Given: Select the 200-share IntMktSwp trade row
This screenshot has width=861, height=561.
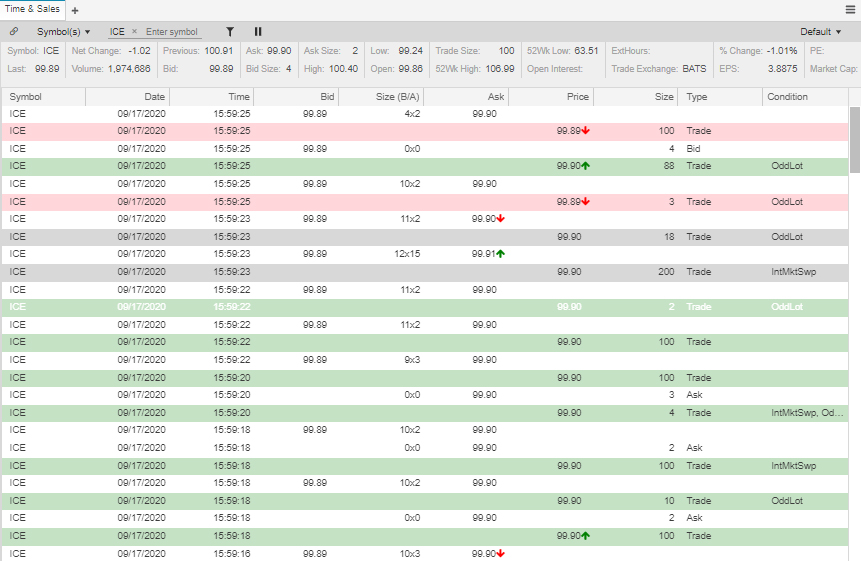Looking at the screenshot, I should click(x=425, y=272).
